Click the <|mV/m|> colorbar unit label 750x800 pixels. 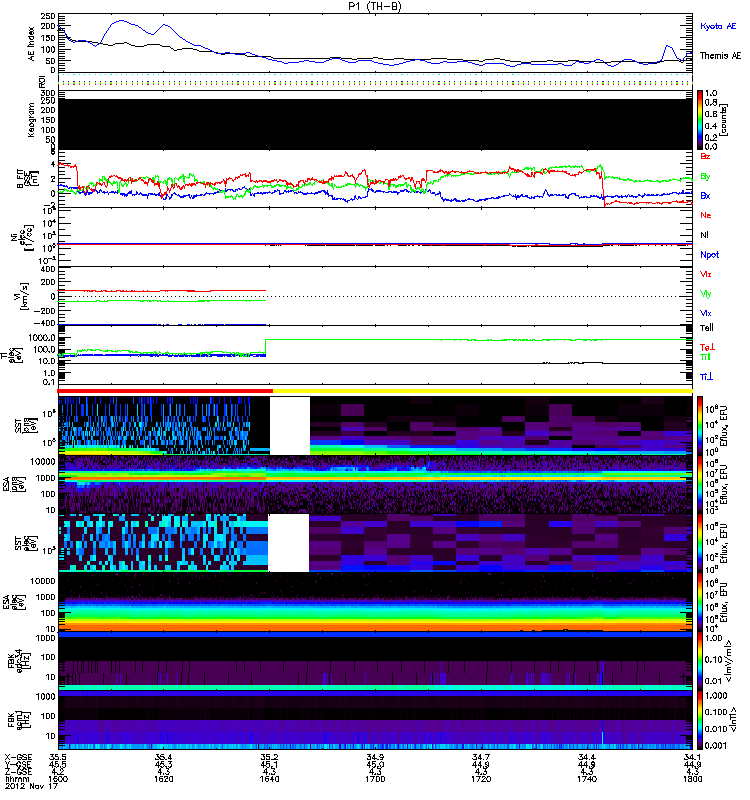coord(731,662)
